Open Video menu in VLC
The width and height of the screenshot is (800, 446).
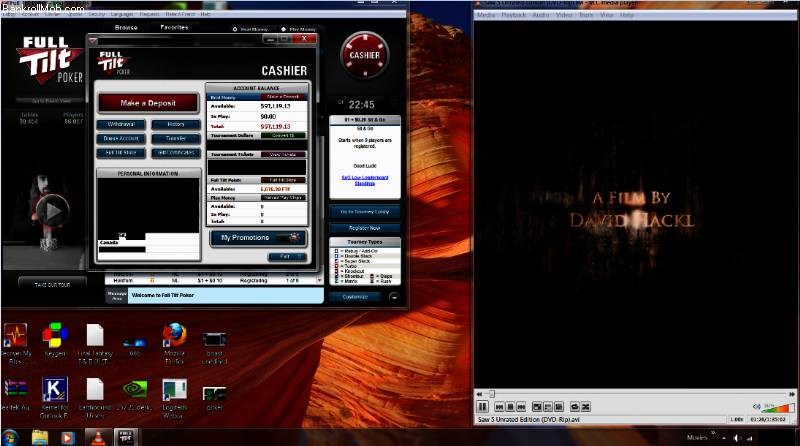564,15
